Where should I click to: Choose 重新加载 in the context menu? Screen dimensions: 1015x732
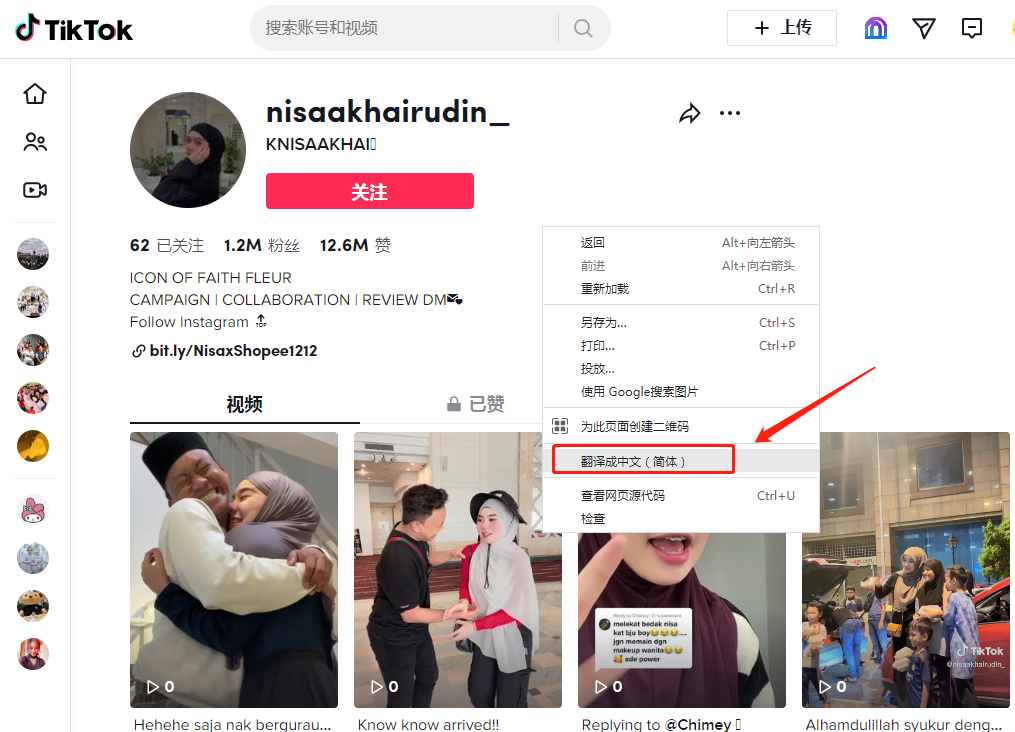(x=605, y=289)
